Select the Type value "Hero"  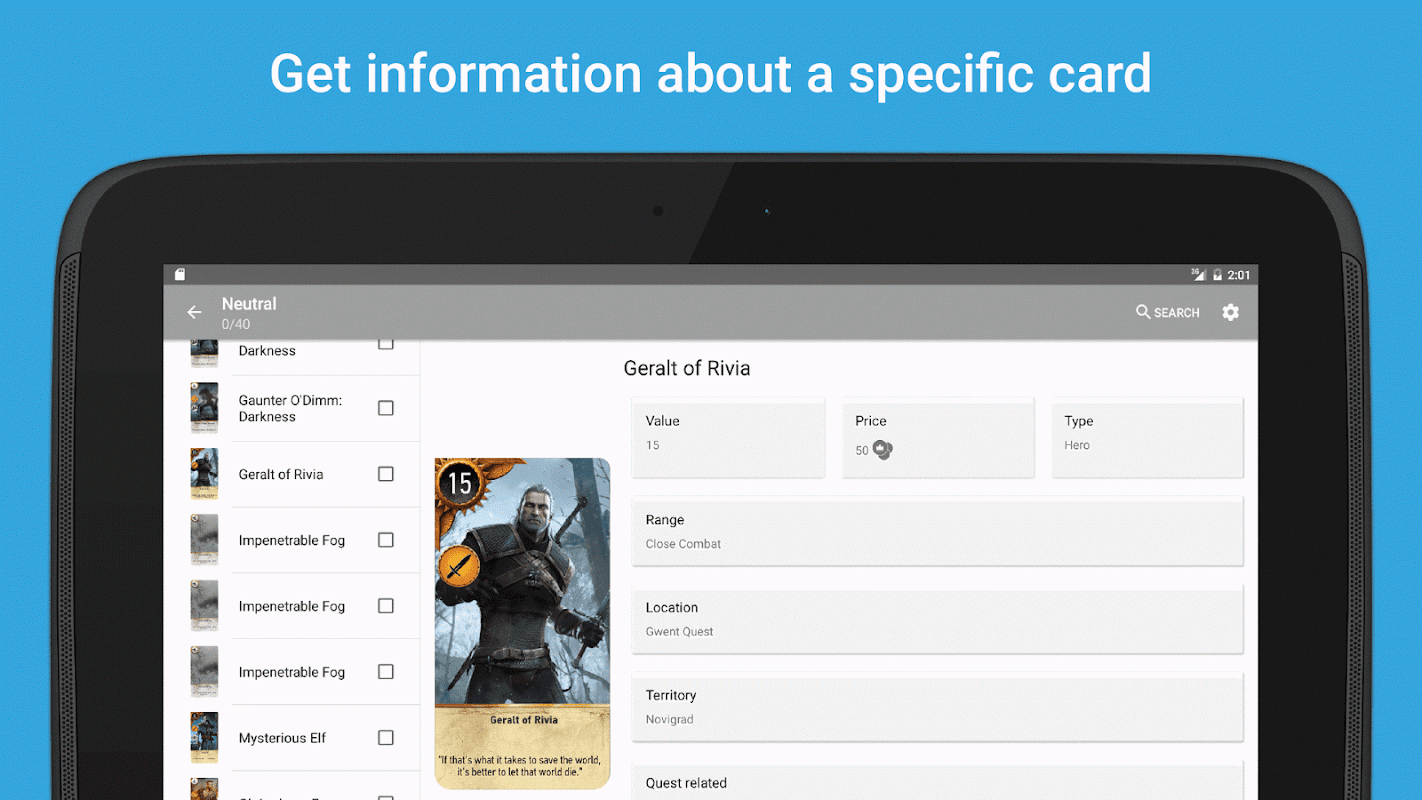[1077, 445]
